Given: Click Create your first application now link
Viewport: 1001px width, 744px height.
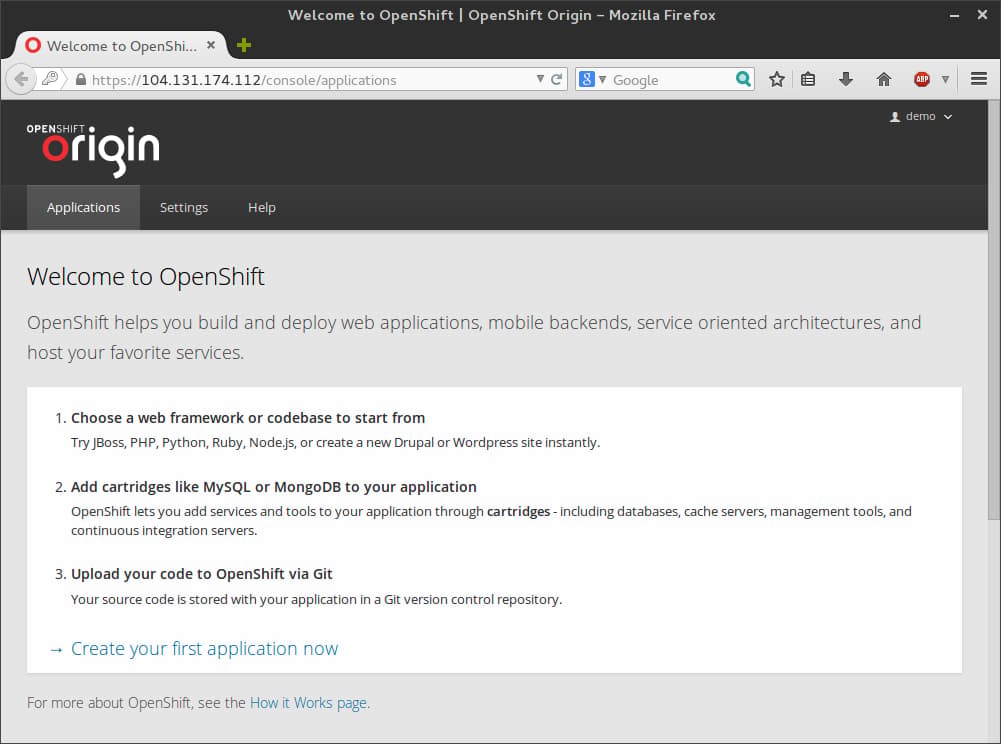Looking at the screenshot, I should 204,649.
